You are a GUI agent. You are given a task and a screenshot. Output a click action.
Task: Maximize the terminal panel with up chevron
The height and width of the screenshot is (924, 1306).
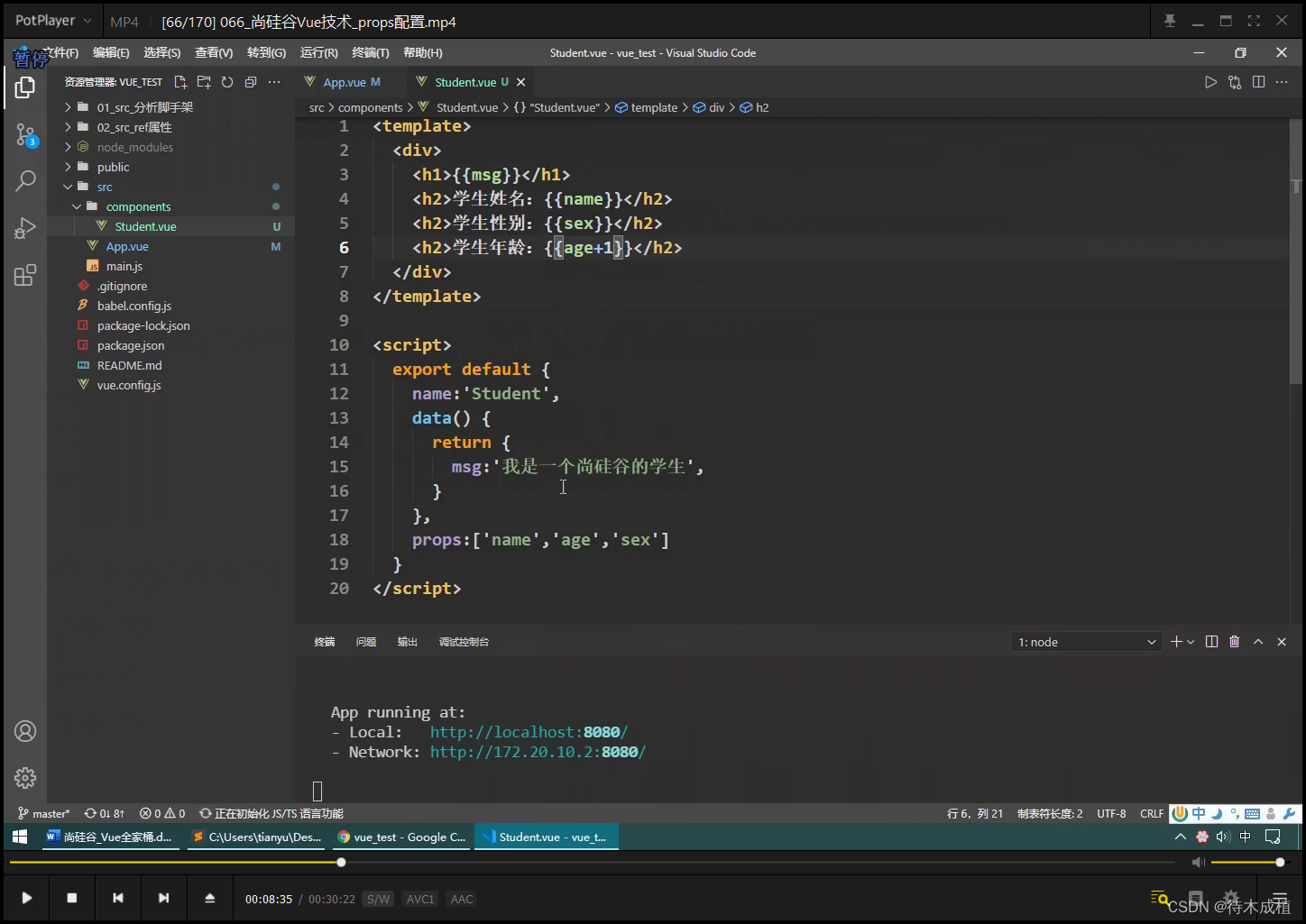coord(1258,642)
